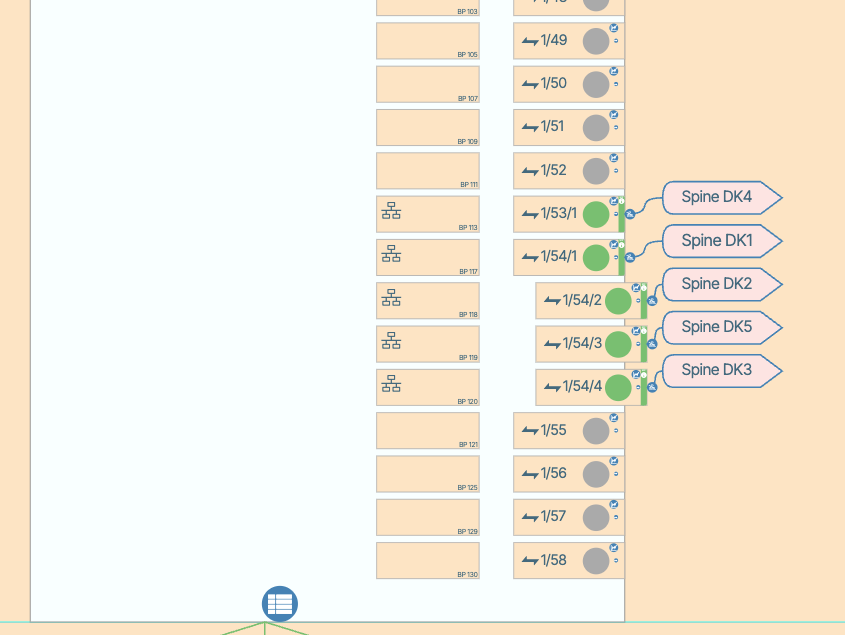Click the network topology icon in BP 118
The width and height of the screenshot is (845, 635).
tap(391, 297)
